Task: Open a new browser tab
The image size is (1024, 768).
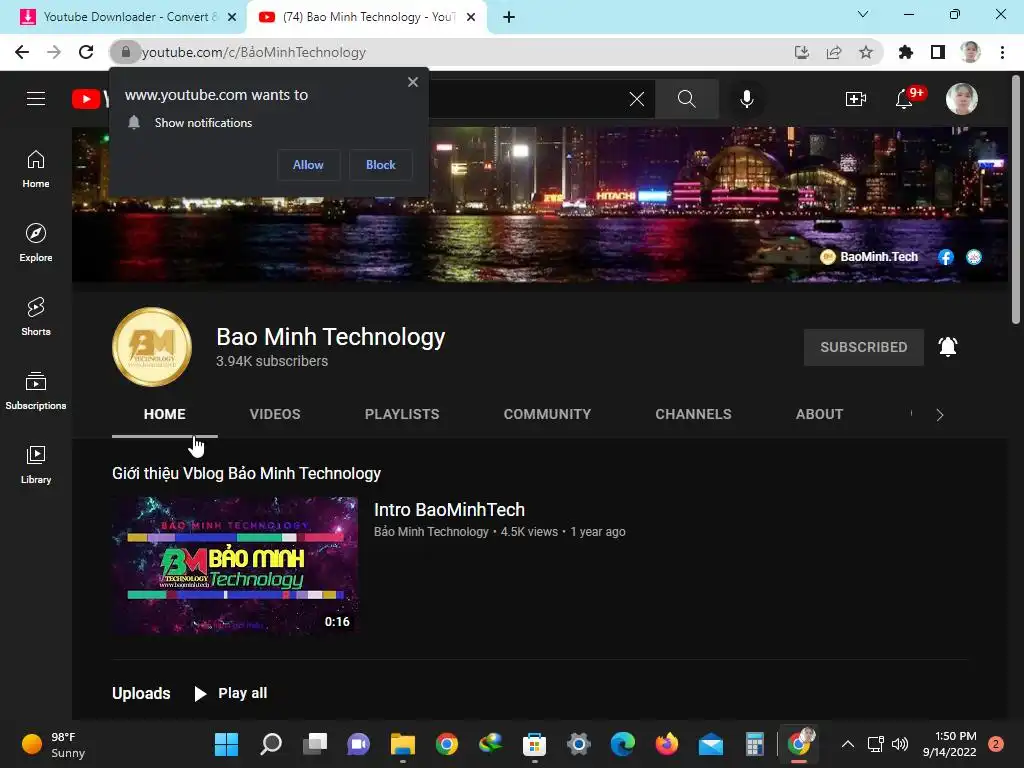Action: tap(509, 17)
